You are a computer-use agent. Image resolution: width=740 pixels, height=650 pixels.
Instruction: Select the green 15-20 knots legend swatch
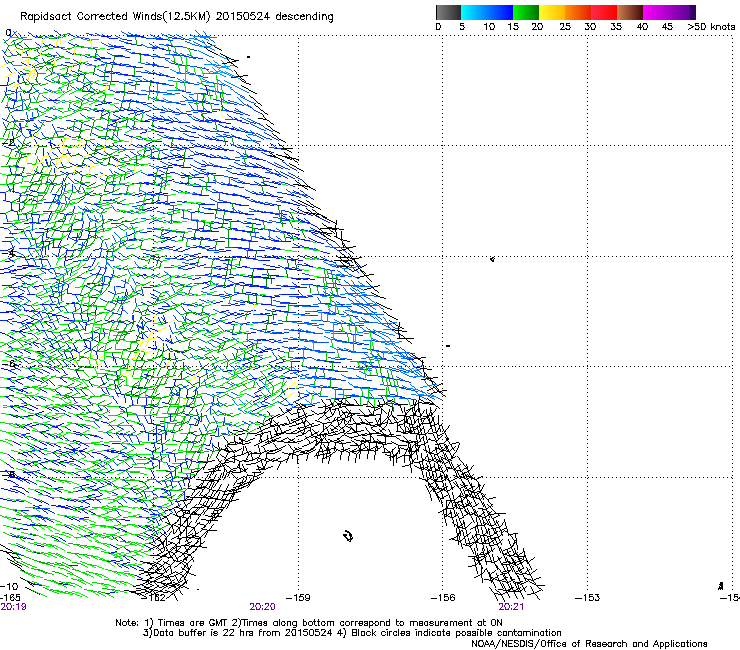coord(526,12)
